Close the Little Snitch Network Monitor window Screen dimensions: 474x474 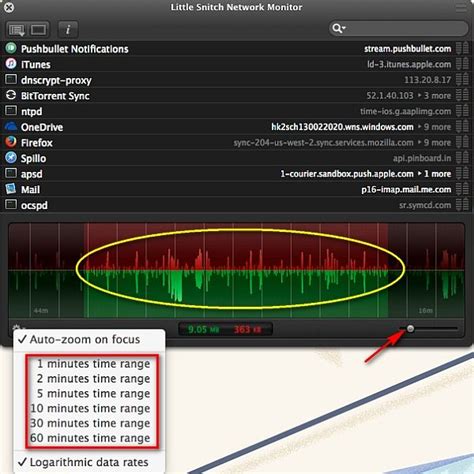point(9,7)
